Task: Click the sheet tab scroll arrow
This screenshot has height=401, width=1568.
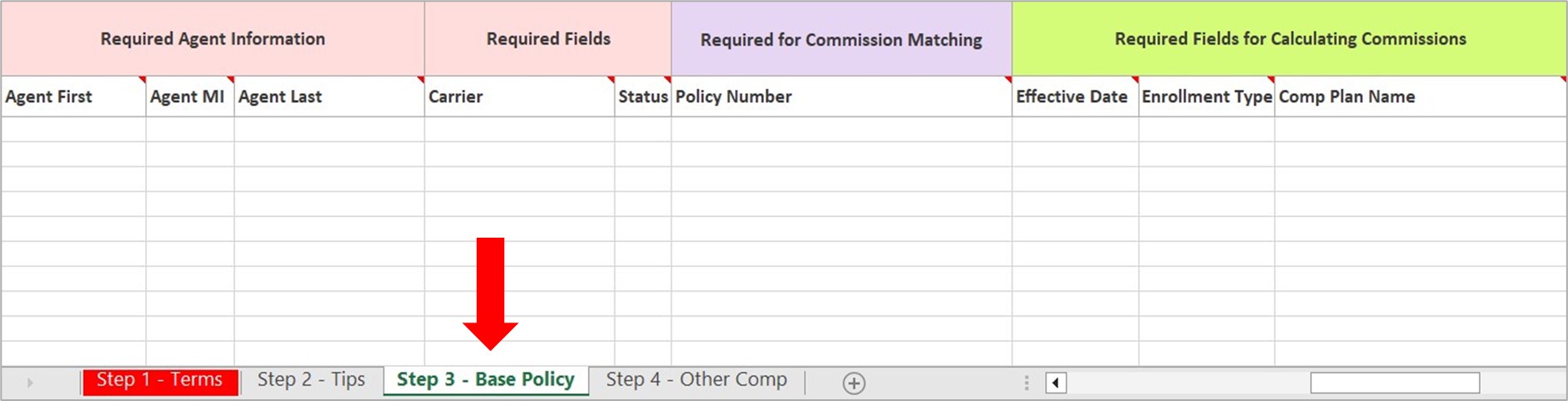Action: point(30,382)
